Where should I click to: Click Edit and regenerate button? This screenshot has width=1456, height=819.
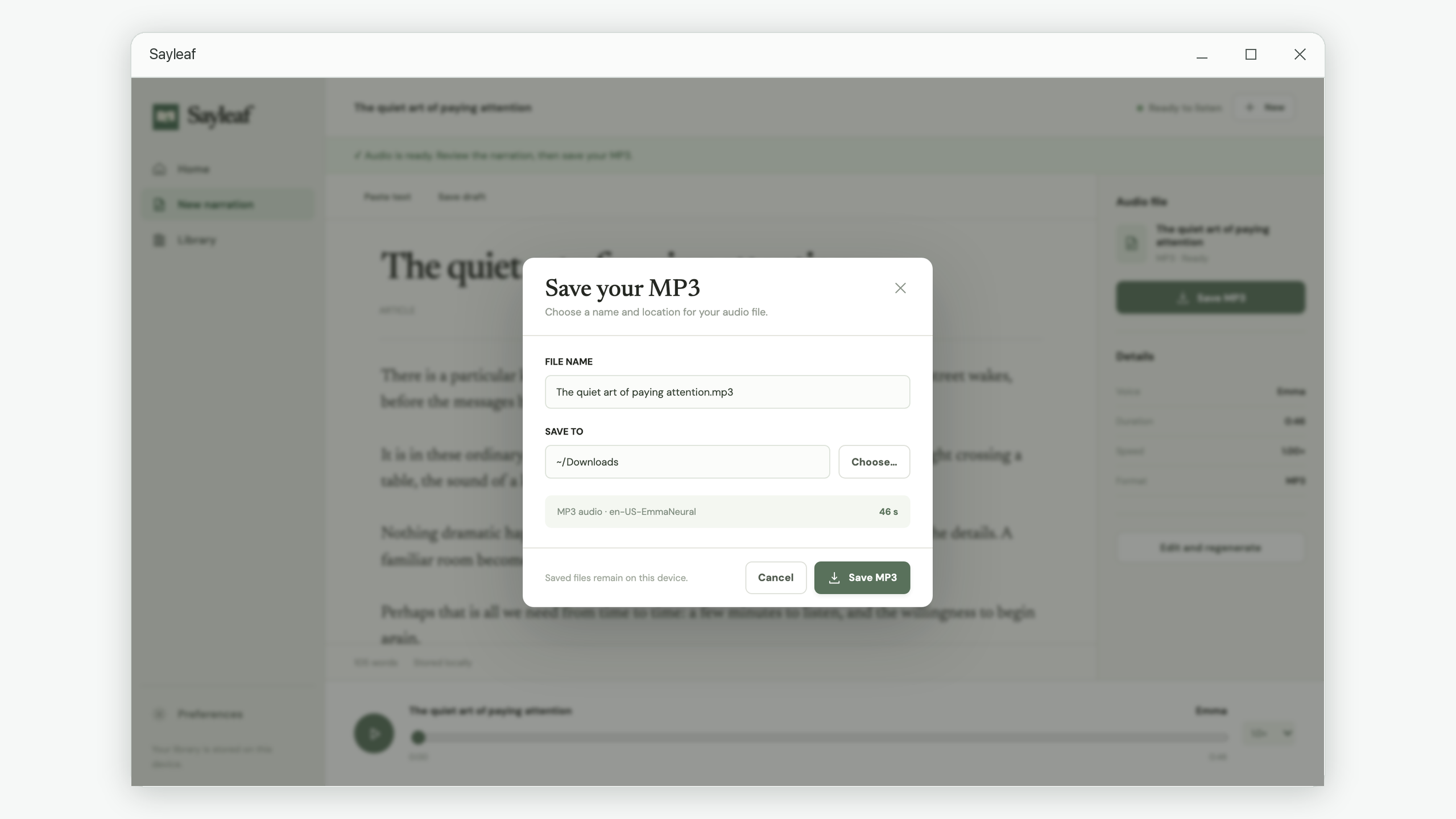pyautogui.click(x=1210, y=548)
